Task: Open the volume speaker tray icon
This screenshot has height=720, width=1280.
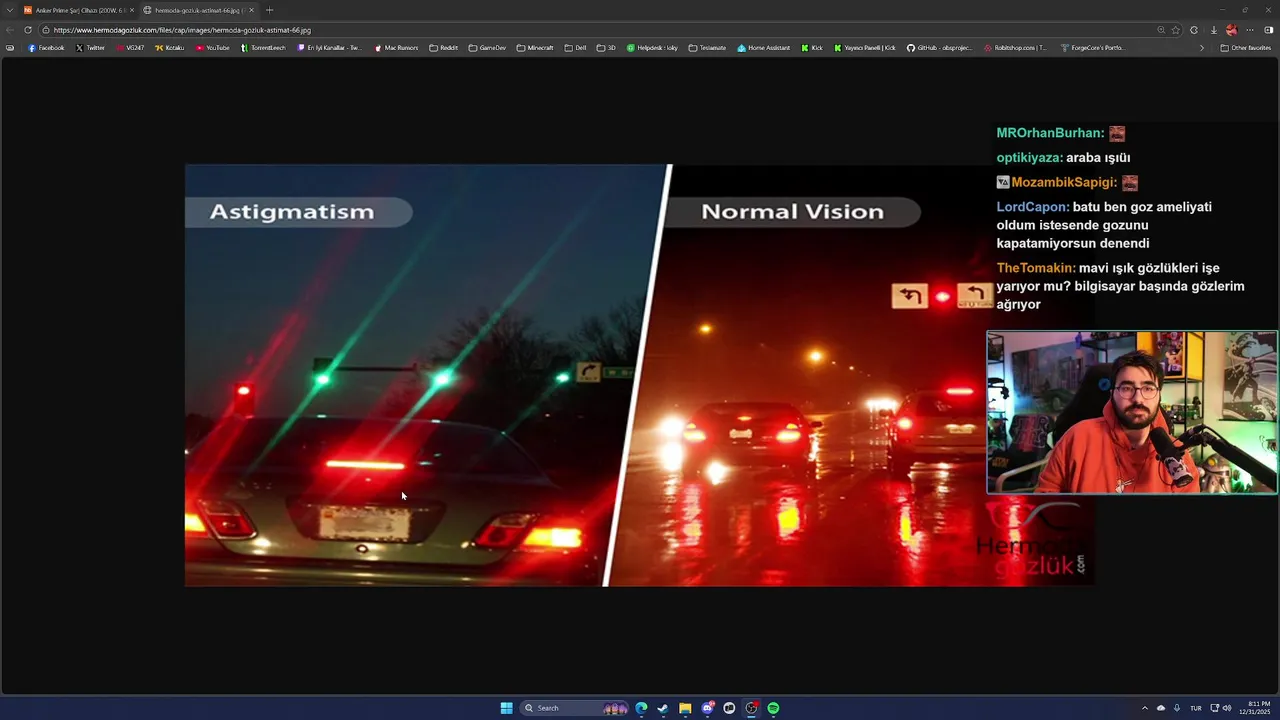Action: (x=1227, y=708)
